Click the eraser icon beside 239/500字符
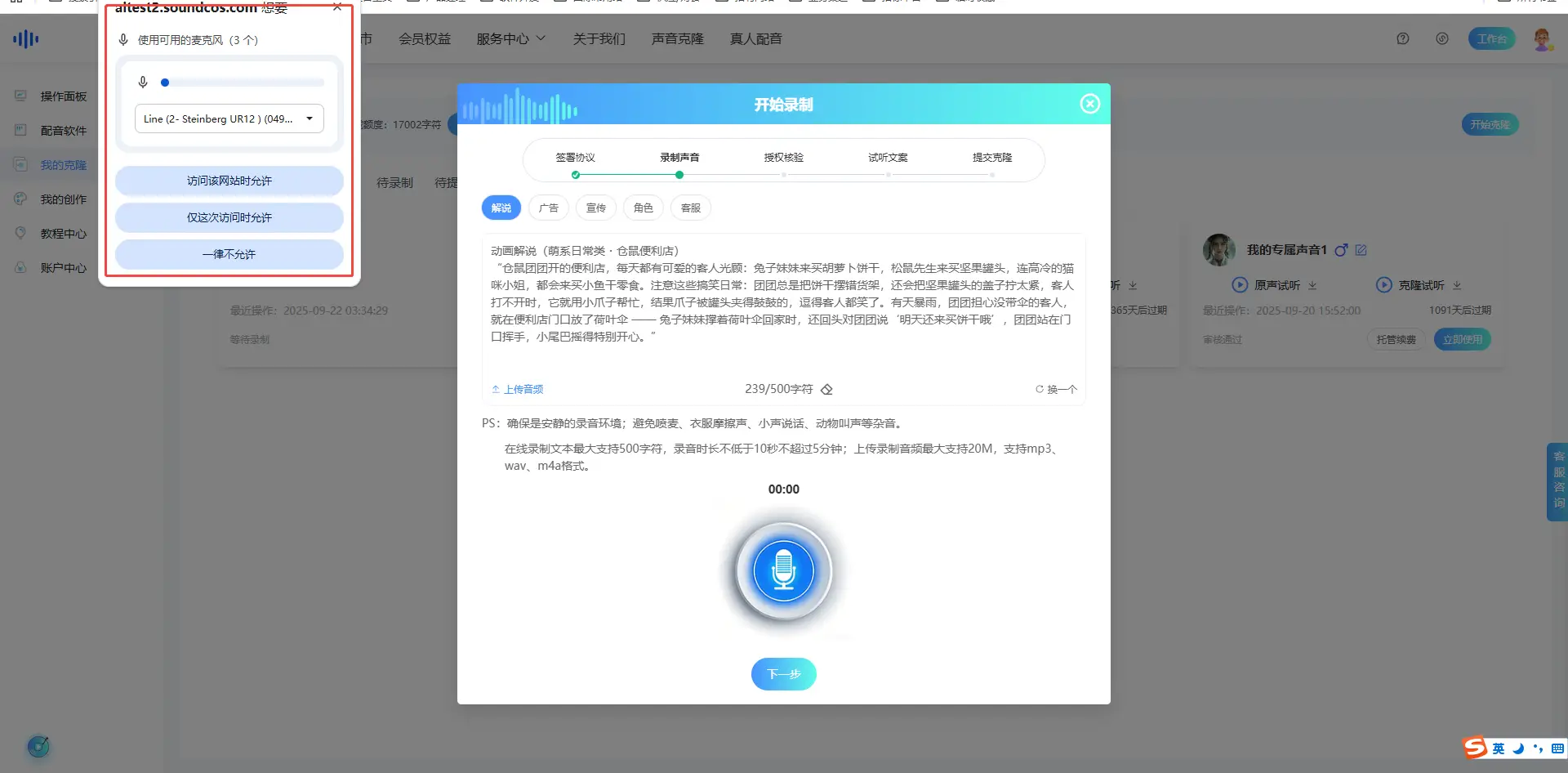The image size is (1568, 773). point(826,390)
